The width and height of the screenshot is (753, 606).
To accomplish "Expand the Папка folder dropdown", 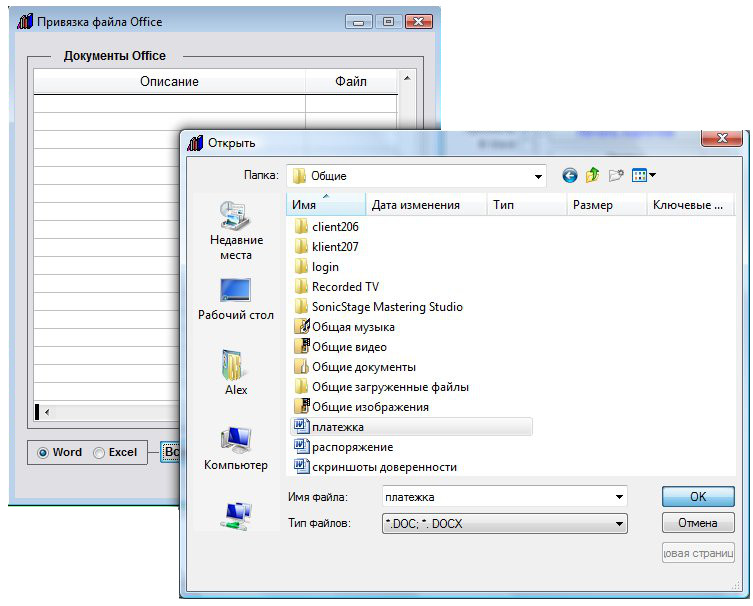I will pyautogui.click(x=538, y=176).
